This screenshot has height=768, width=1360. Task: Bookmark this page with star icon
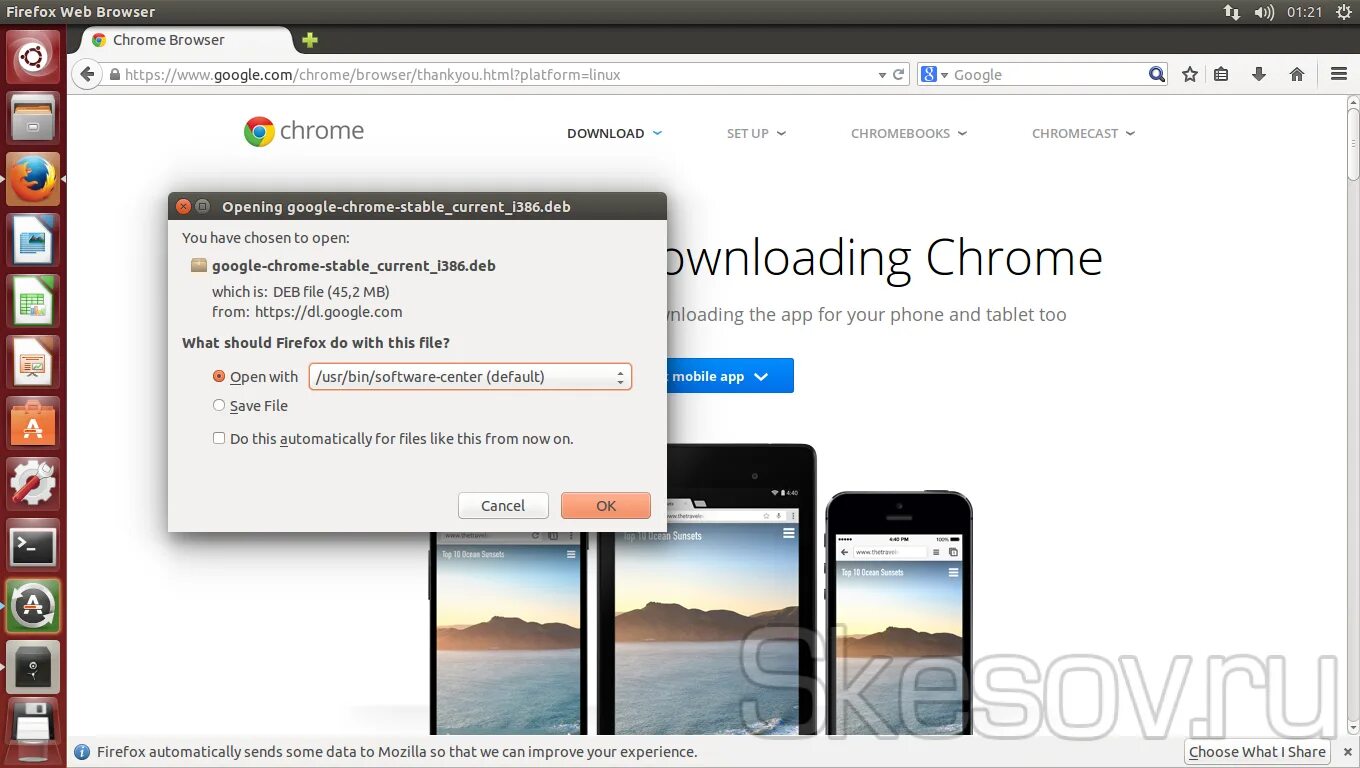coord(1190,74)
